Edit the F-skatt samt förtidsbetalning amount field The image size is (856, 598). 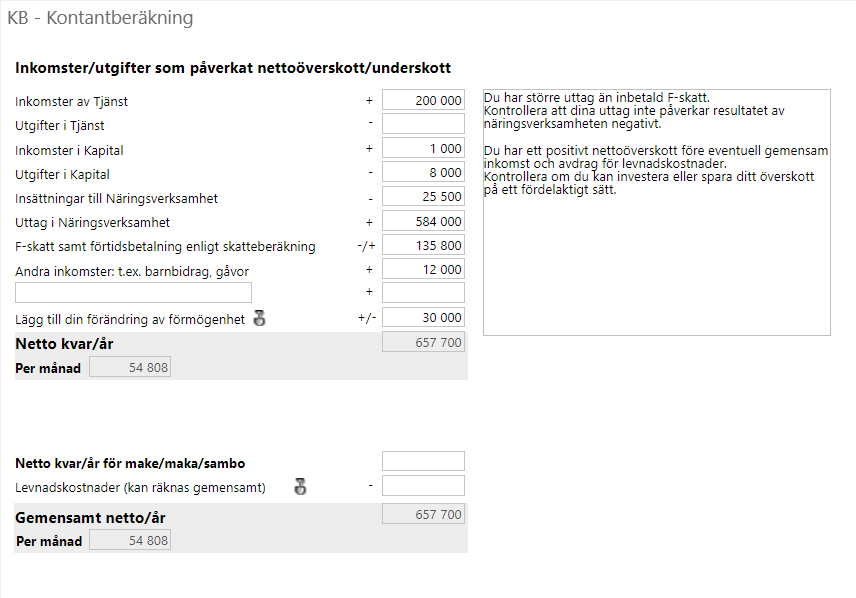pos(423,245)
